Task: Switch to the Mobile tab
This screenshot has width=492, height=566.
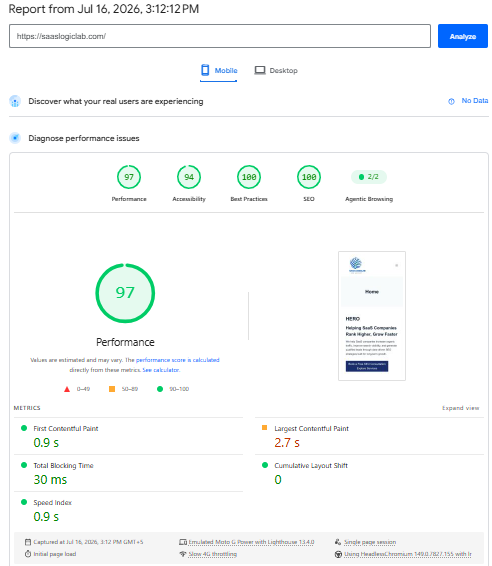Action: [219, 71]
